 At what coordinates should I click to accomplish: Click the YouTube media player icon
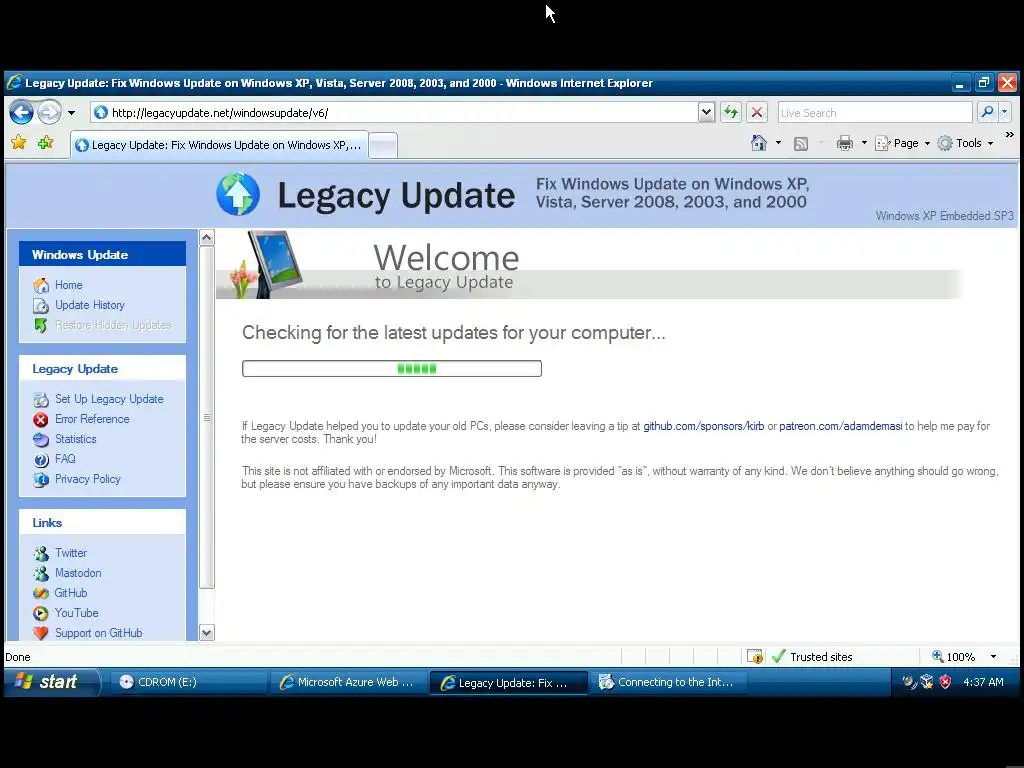(40, 613)
